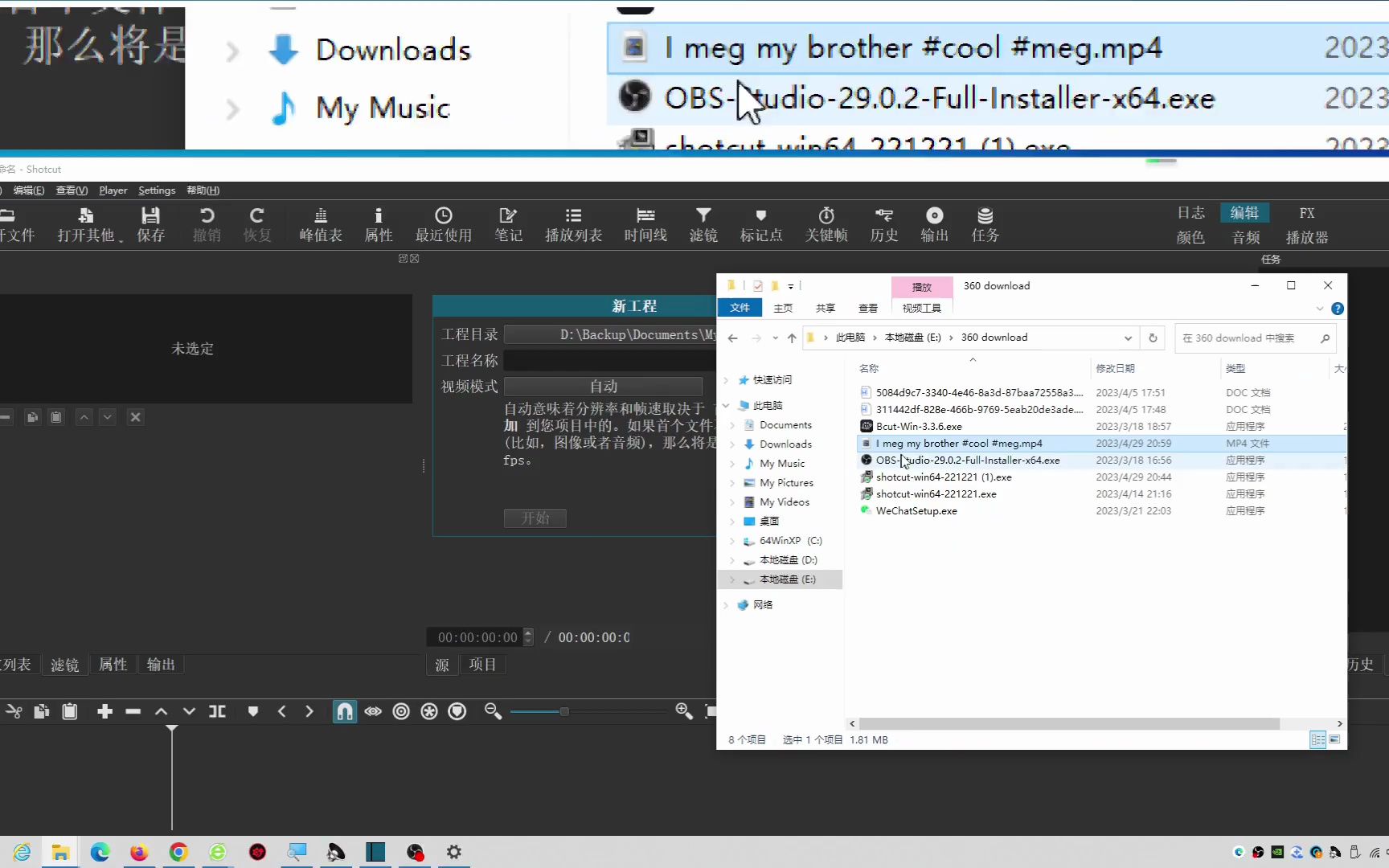Switch to 编辑 editing layout
This screenshot has width=1389, height=868.
(1244, 213)
